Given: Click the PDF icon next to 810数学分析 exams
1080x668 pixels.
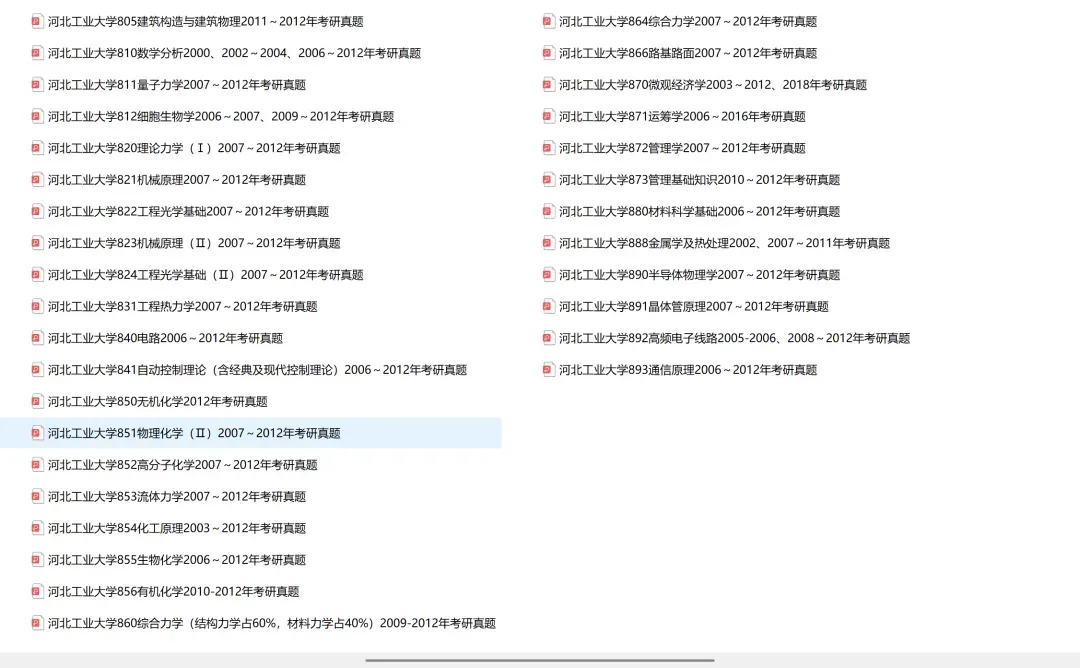Looking at the screenshot, I should [35, 52].
